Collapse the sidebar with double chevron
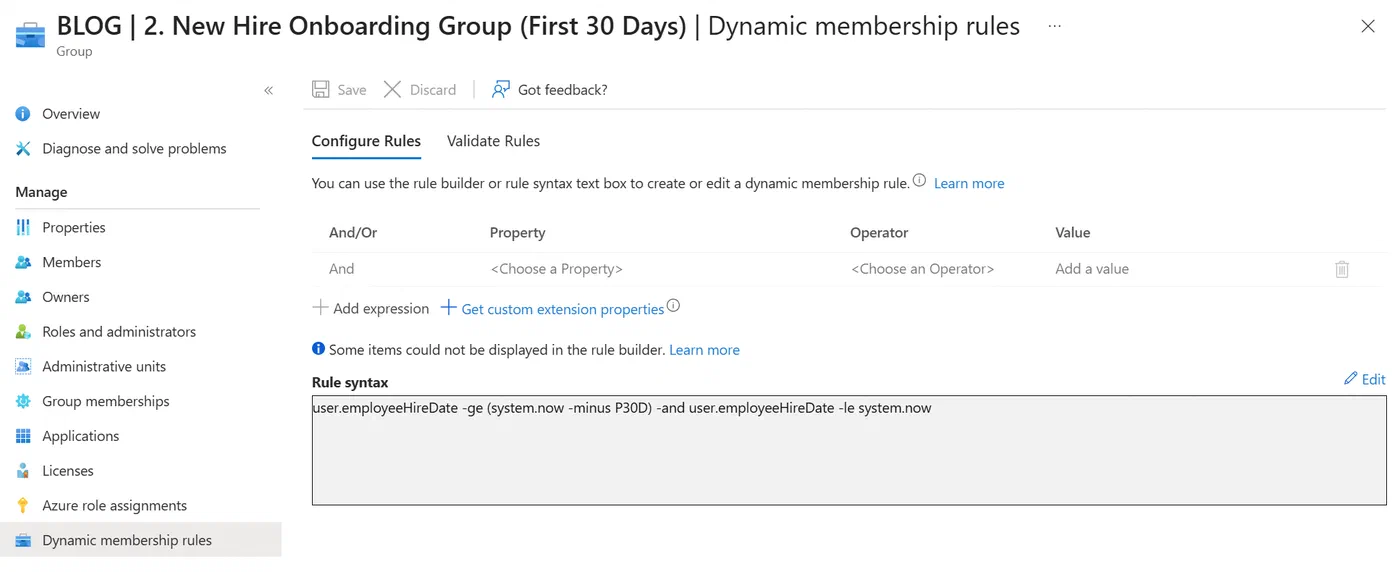This screenshot has height=572, width=1400. click(x=268, y=90)
